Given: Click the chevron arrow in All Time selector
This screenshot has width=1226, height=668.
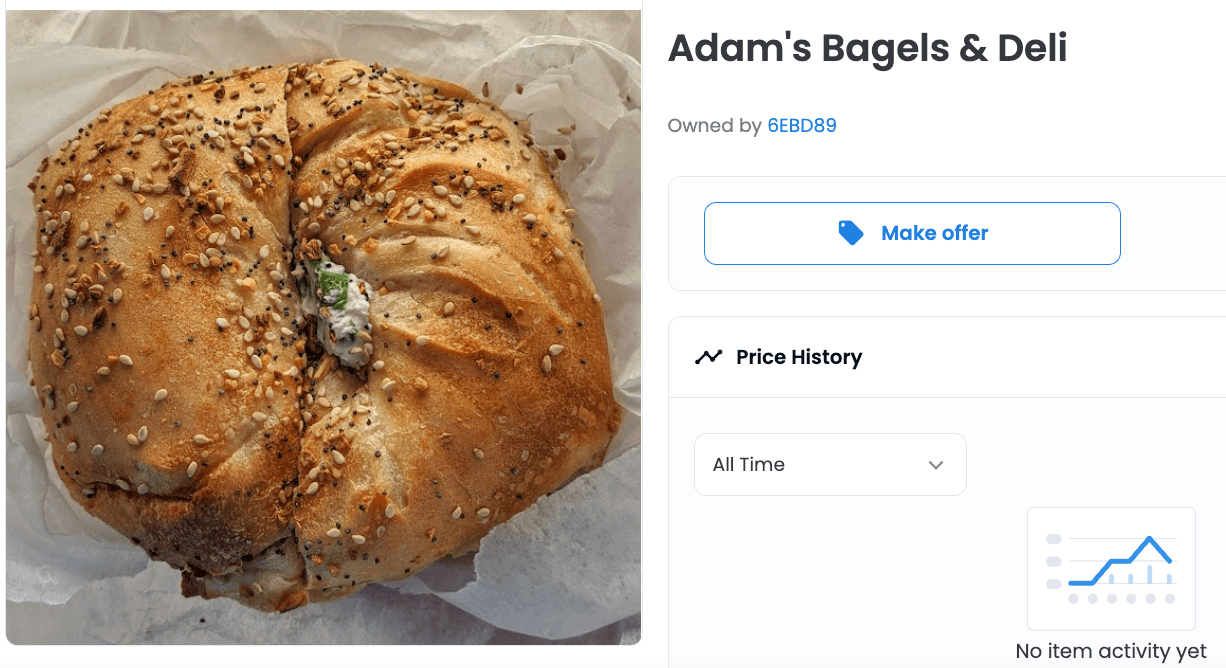Looking at the screenshot, I should [936, 465].
